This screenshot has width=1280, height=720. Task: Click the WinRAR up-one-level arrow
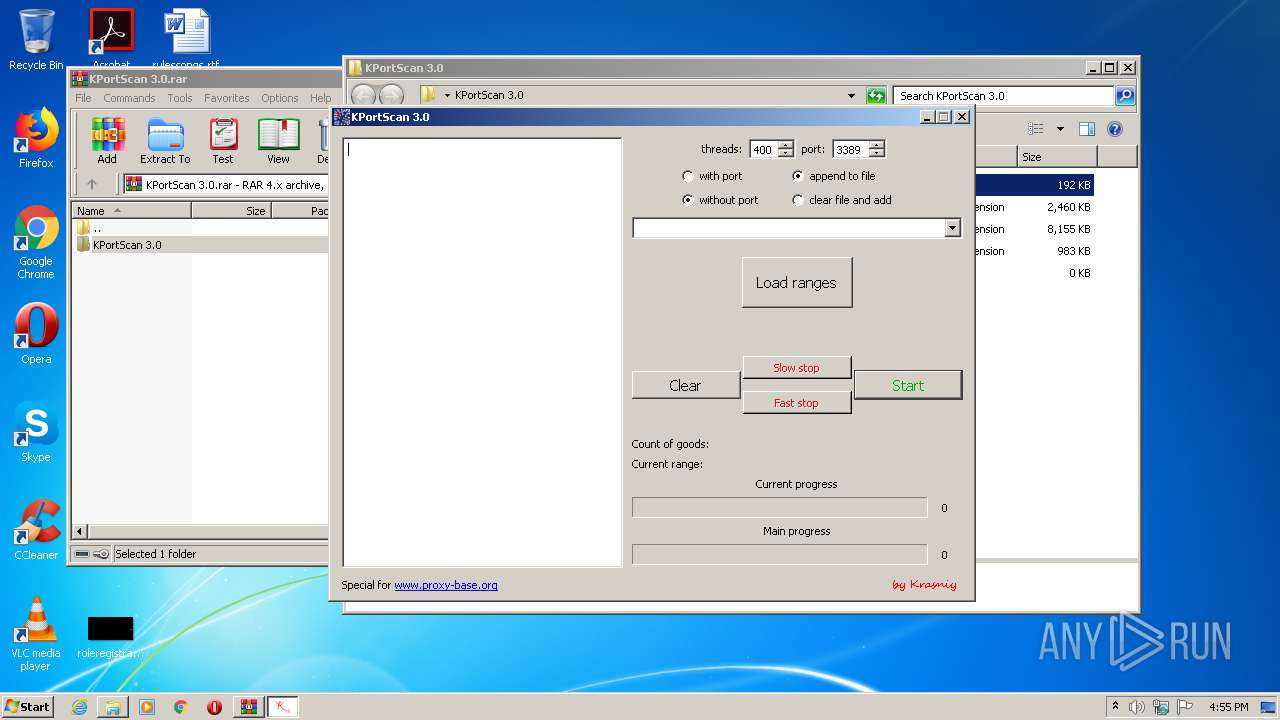click(92, 184)
